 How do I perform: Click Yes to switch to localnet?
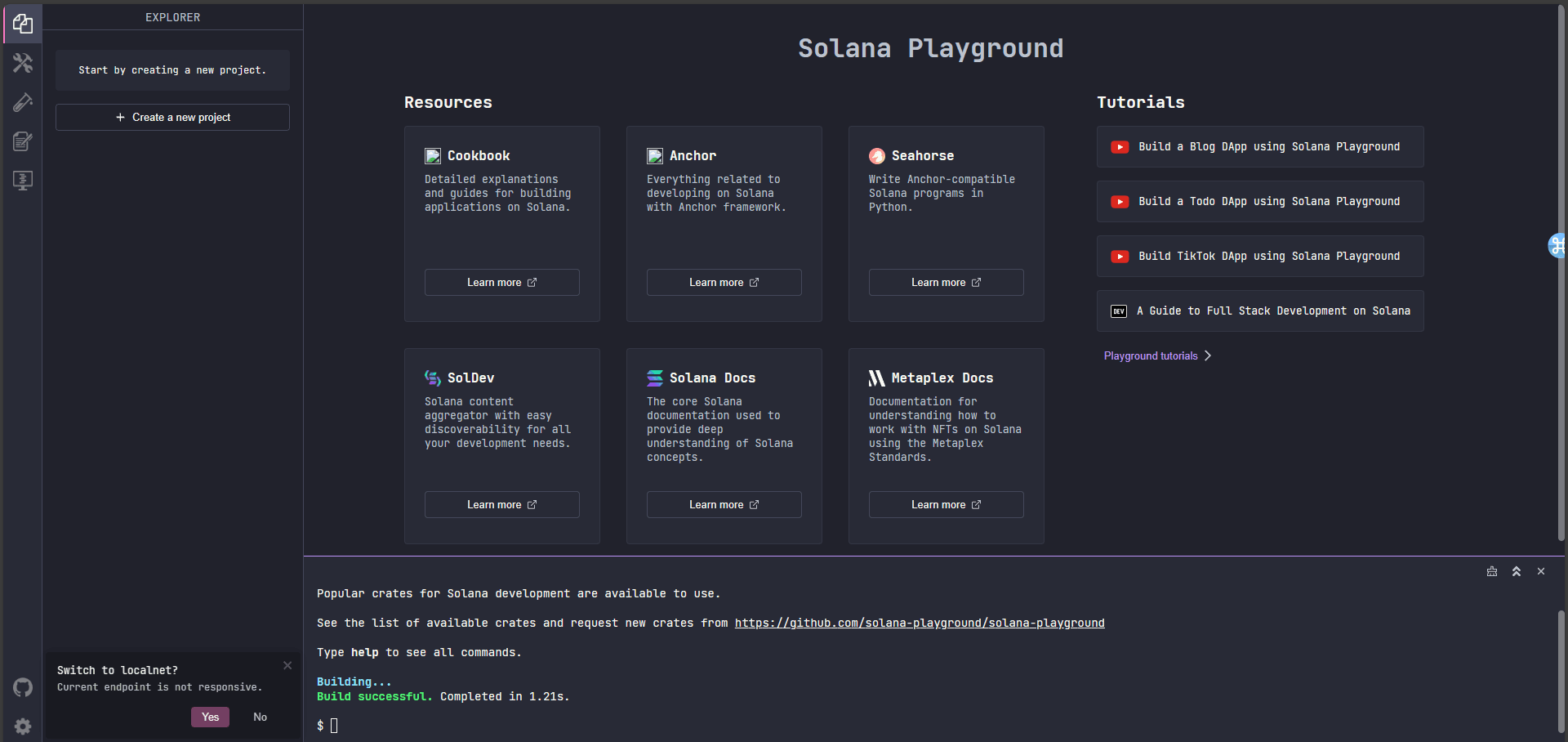coord(210,717)
